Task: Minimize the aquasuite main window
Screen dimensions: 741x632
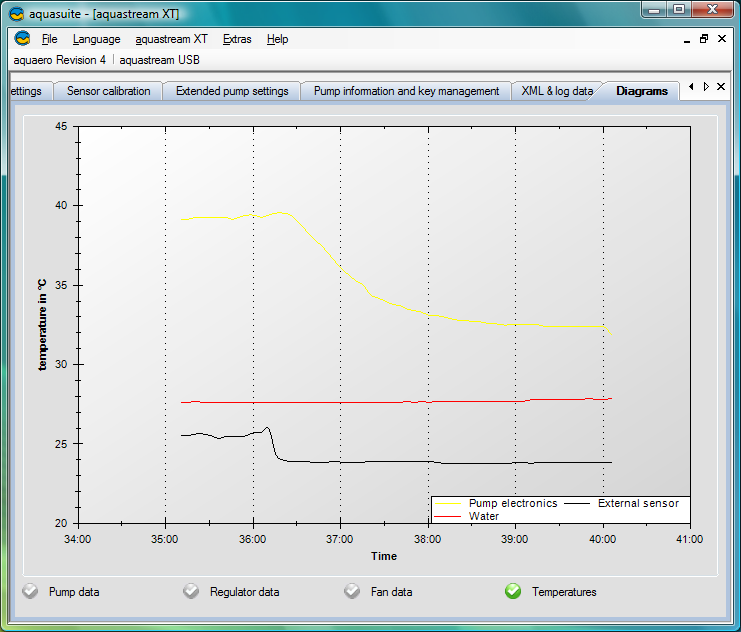Action: pos(654,9)
